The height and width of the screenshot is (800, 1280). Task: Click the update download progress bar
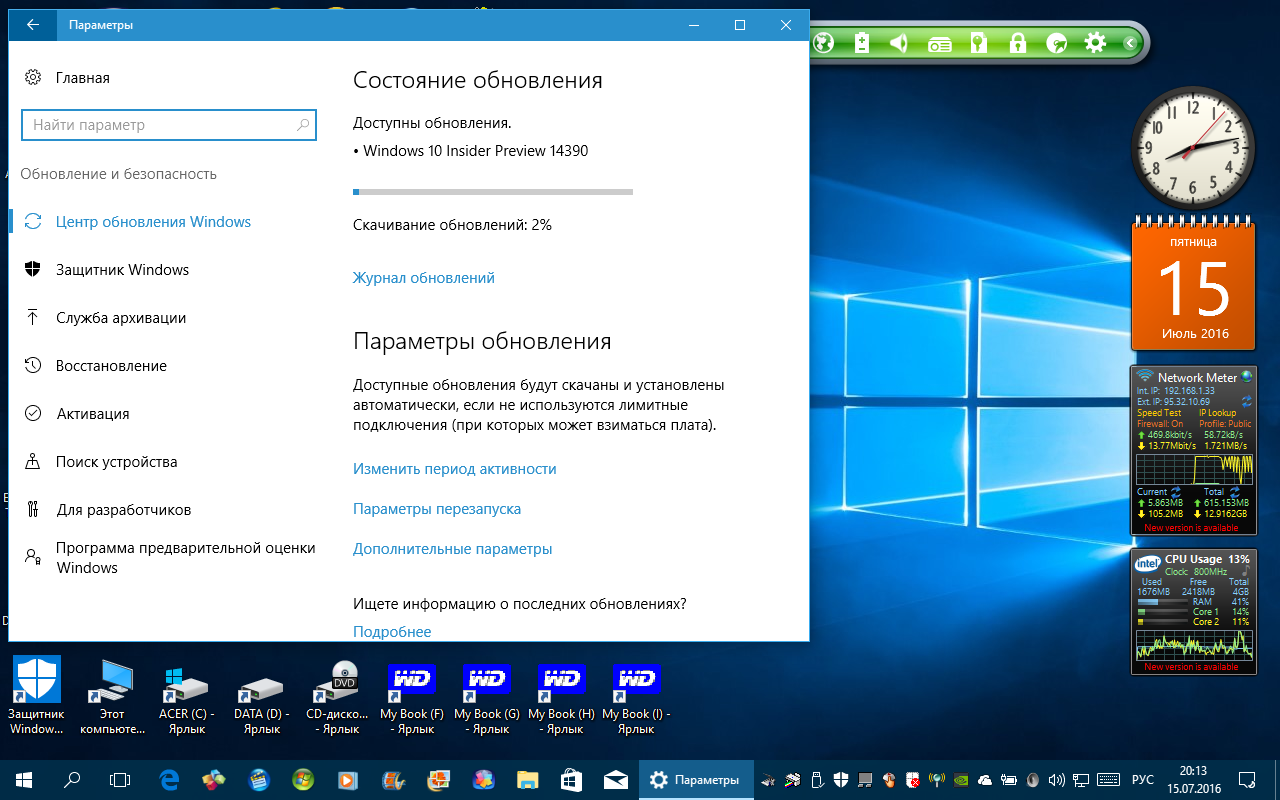(x=493, y=191)
